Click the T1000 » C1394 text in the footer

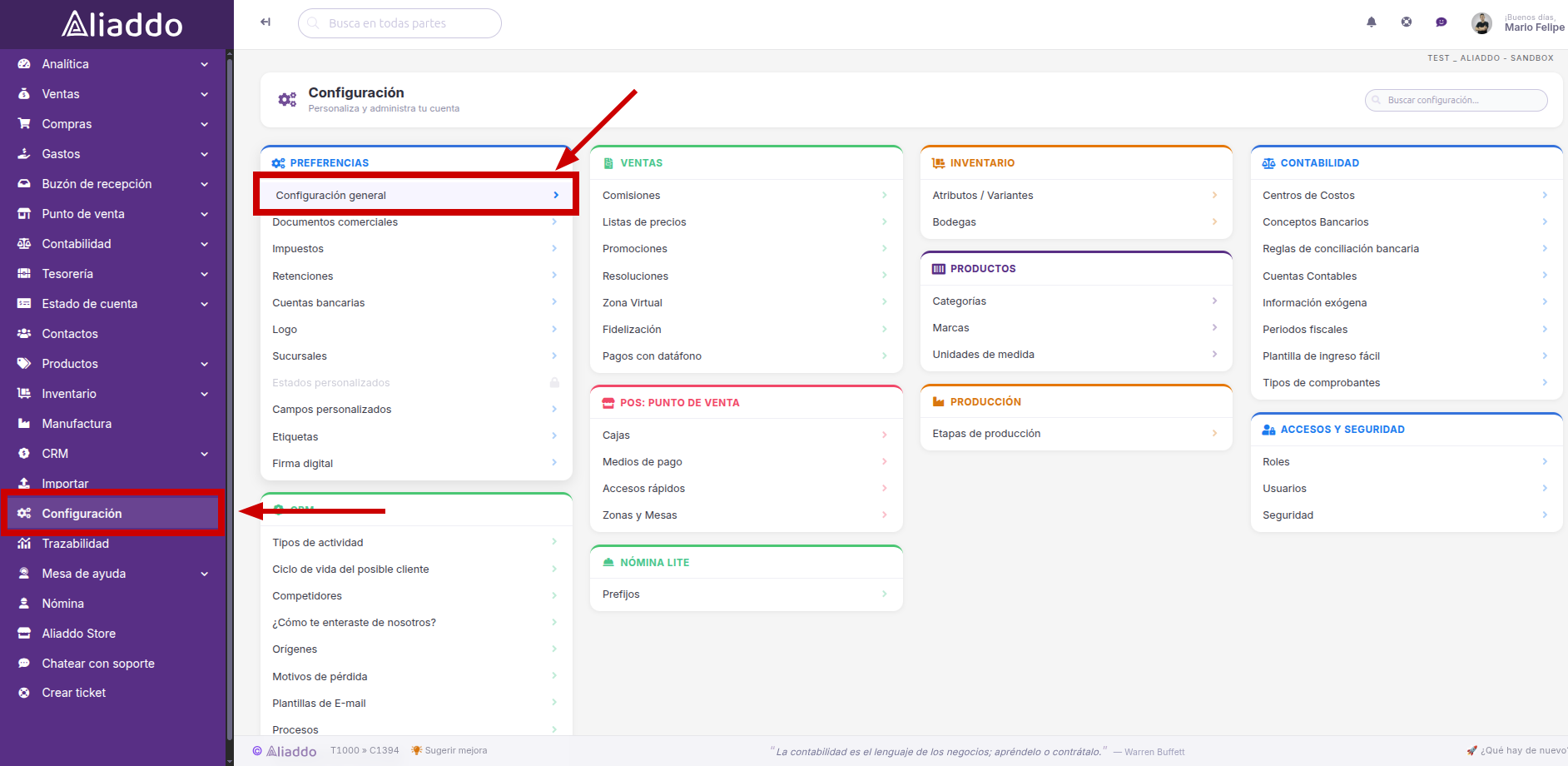pyautogui.click(x=365, y=750)
